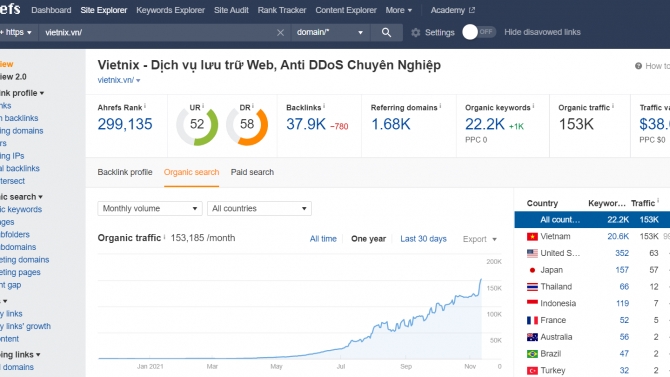The width and height of the screenshot is (670, 377).
Task: Click the UR 52 gauge
Action: 197,124
